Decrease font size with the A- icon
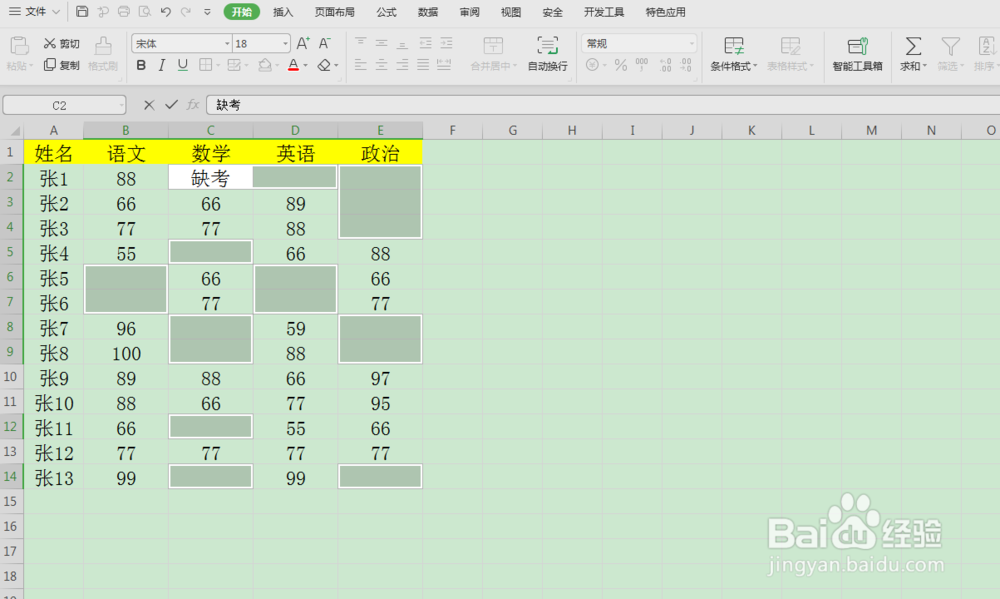1000x599 pixels. pos(325,43)
